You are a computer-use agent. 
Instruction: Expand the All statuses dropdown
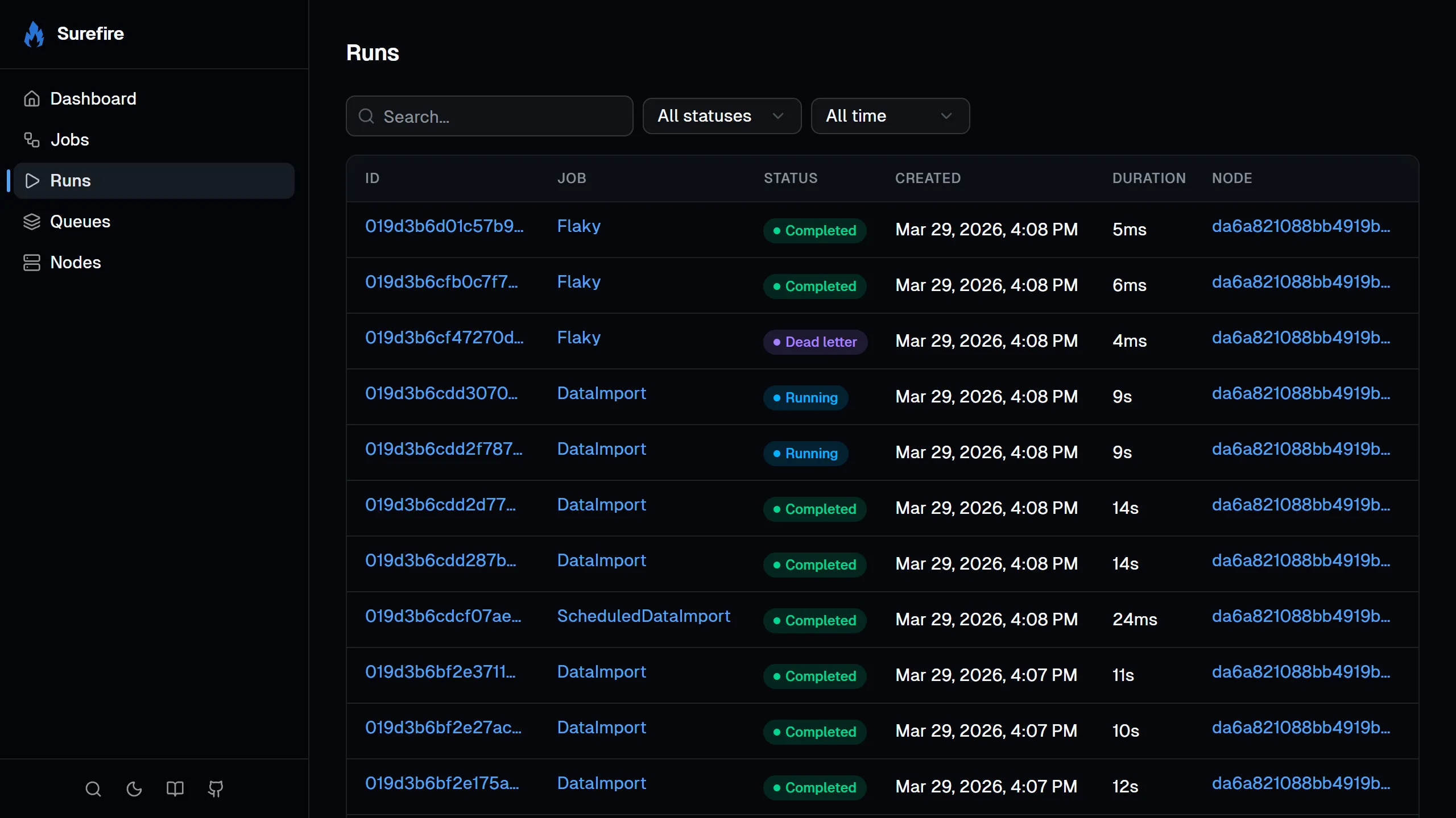pos(721,116)
